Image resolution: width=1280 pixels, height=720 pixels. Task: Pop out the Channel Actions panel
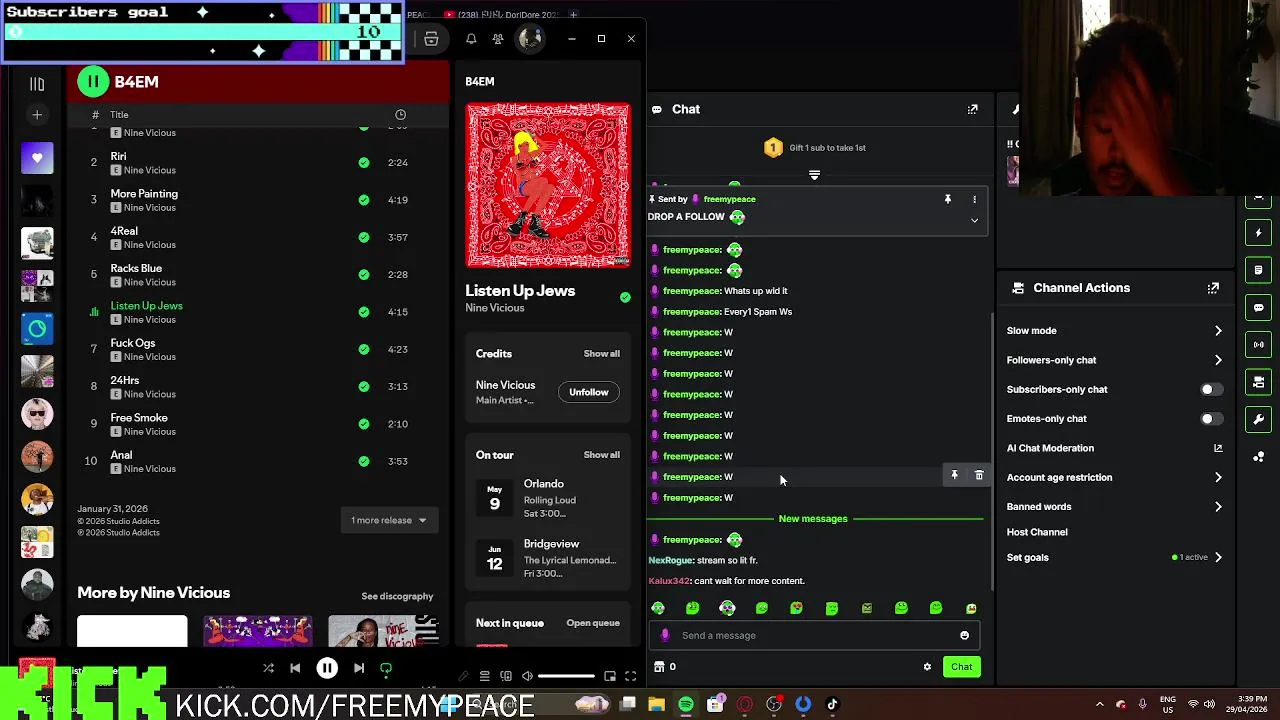tap(1213, 288)
